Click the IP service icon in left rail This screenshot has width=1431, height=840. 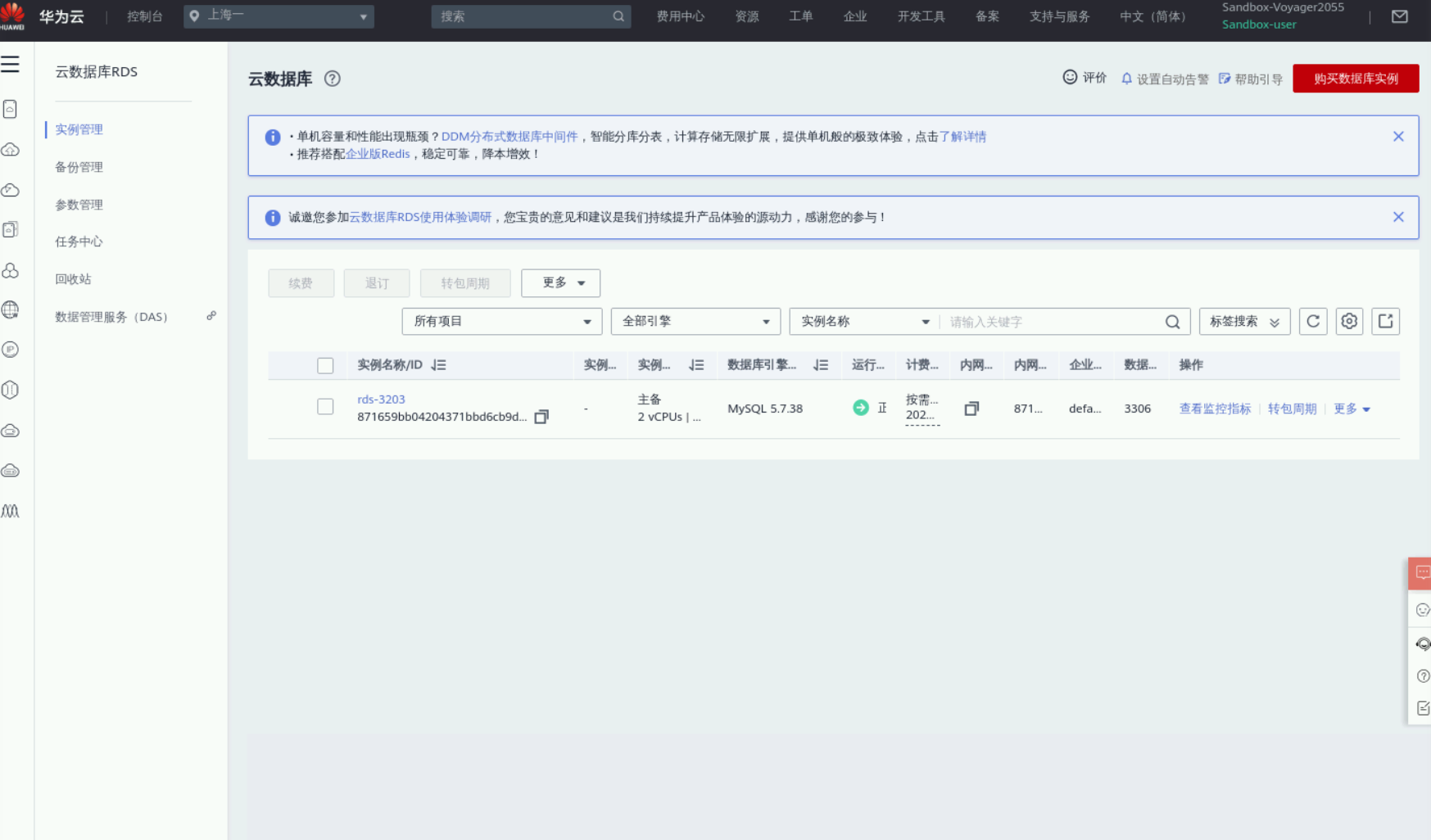pyautogui.click(x=10, y=350)
